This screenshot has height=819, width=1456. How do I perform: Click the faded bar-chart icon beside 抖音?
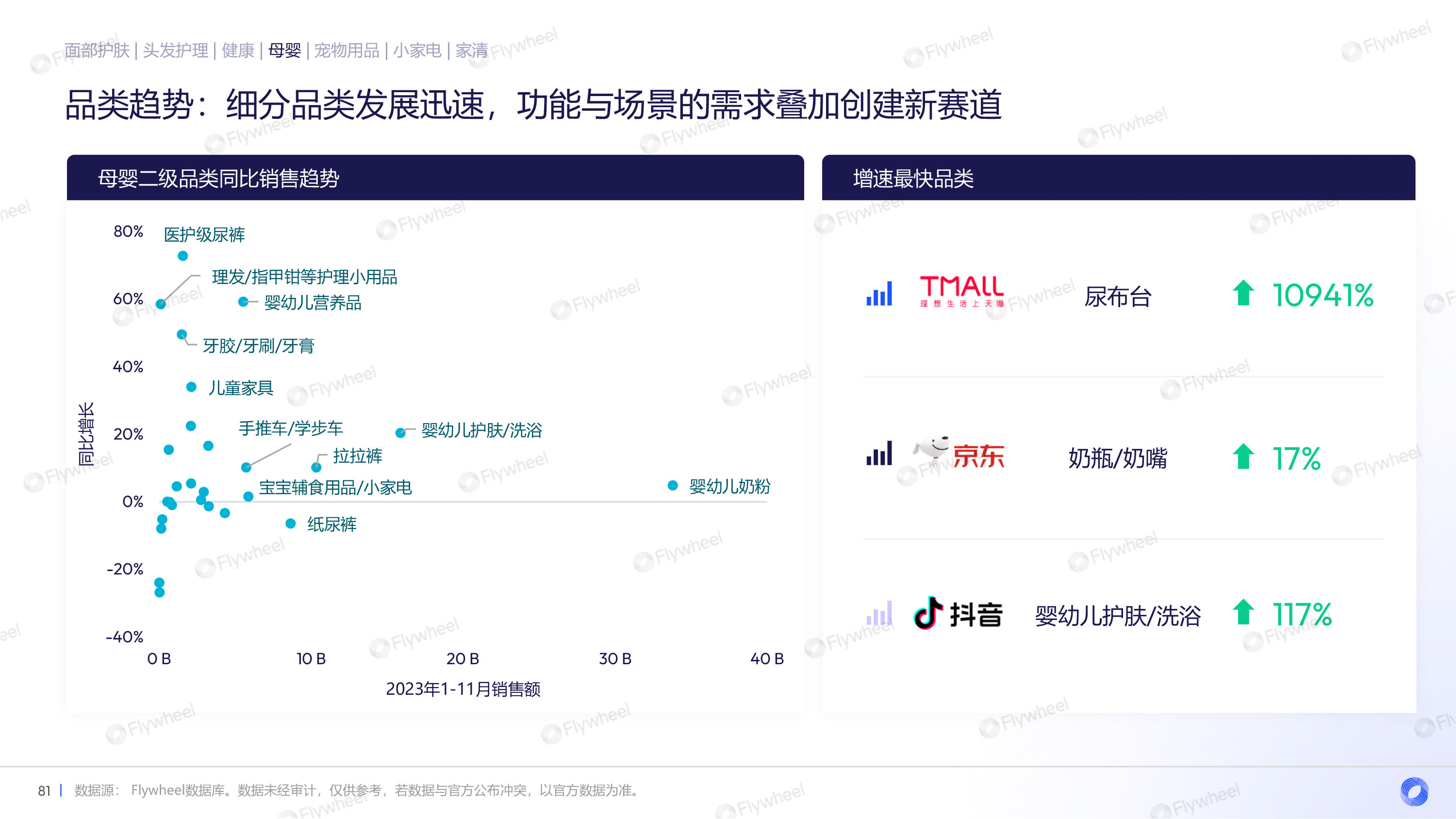tap(879, 613)
